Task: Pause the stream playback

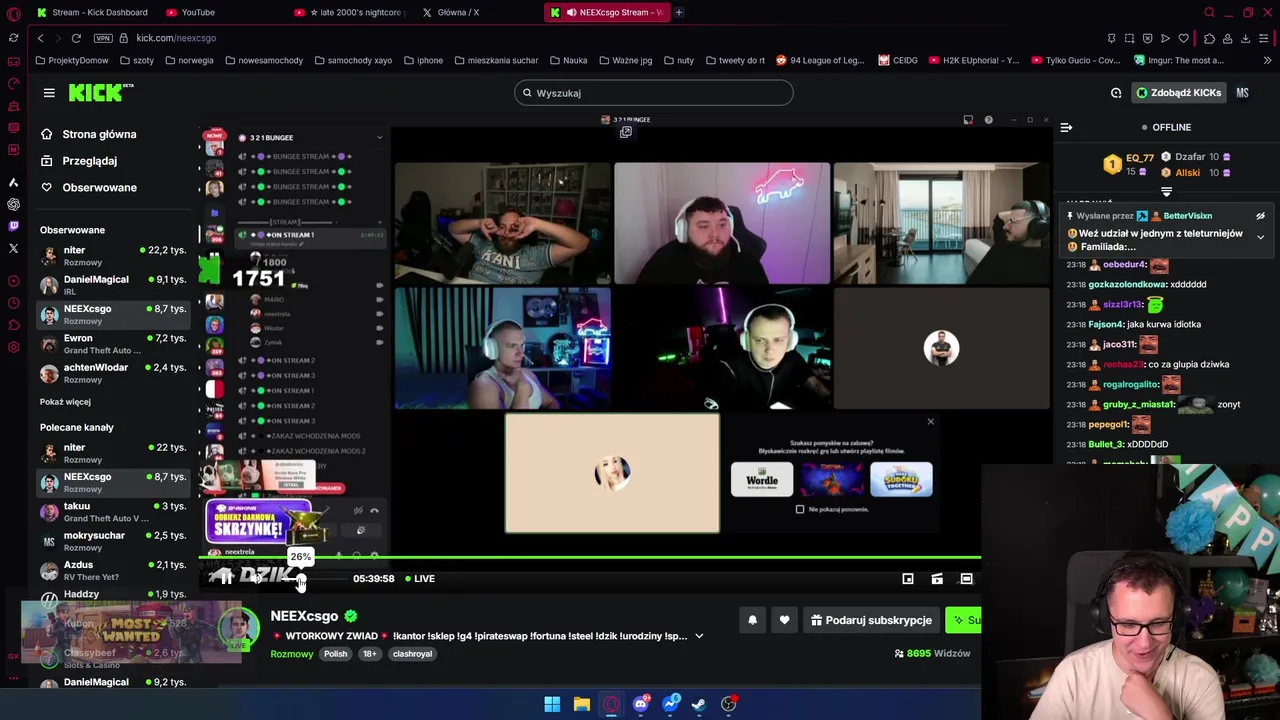Action: point(224,578)
